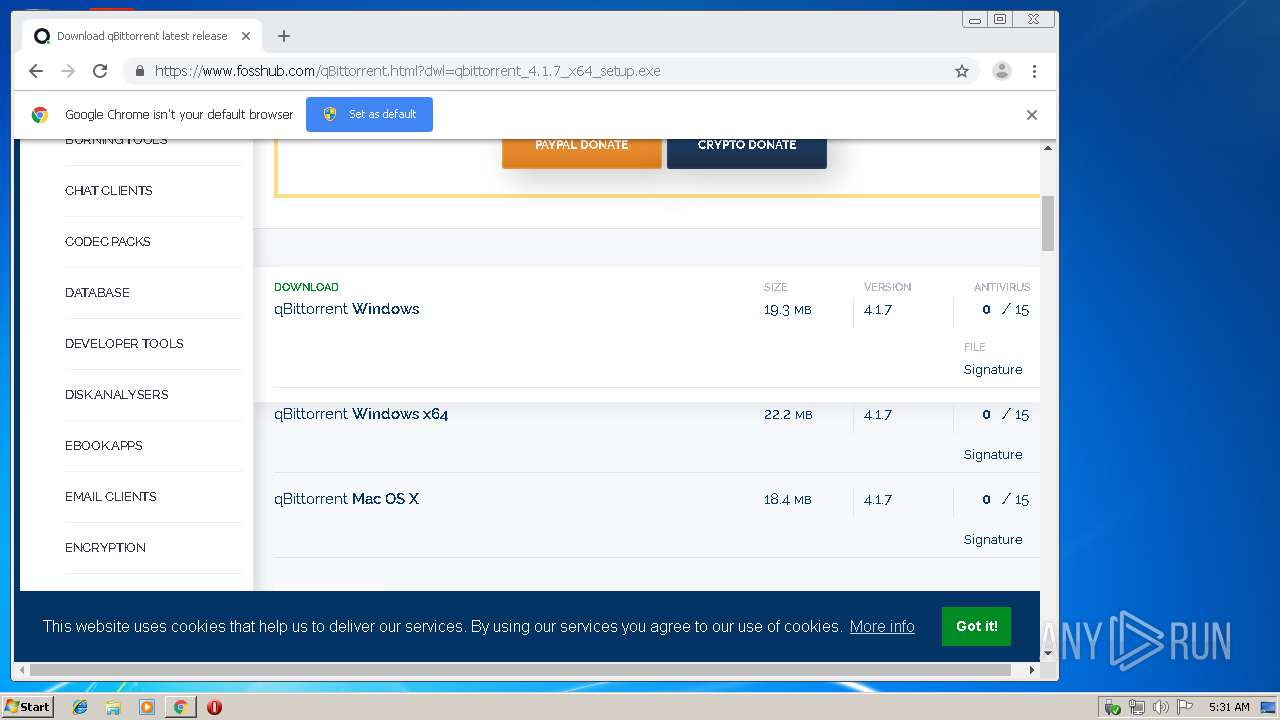Open the More info cookie link
The image size is (1280, 720).
coord(882,627)
